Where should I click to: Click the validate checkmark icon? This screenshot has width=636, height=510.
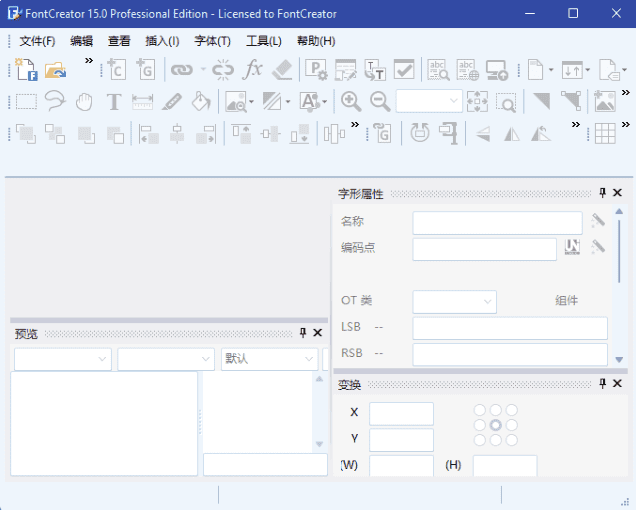pyautogui.click(x=404, y=69)
